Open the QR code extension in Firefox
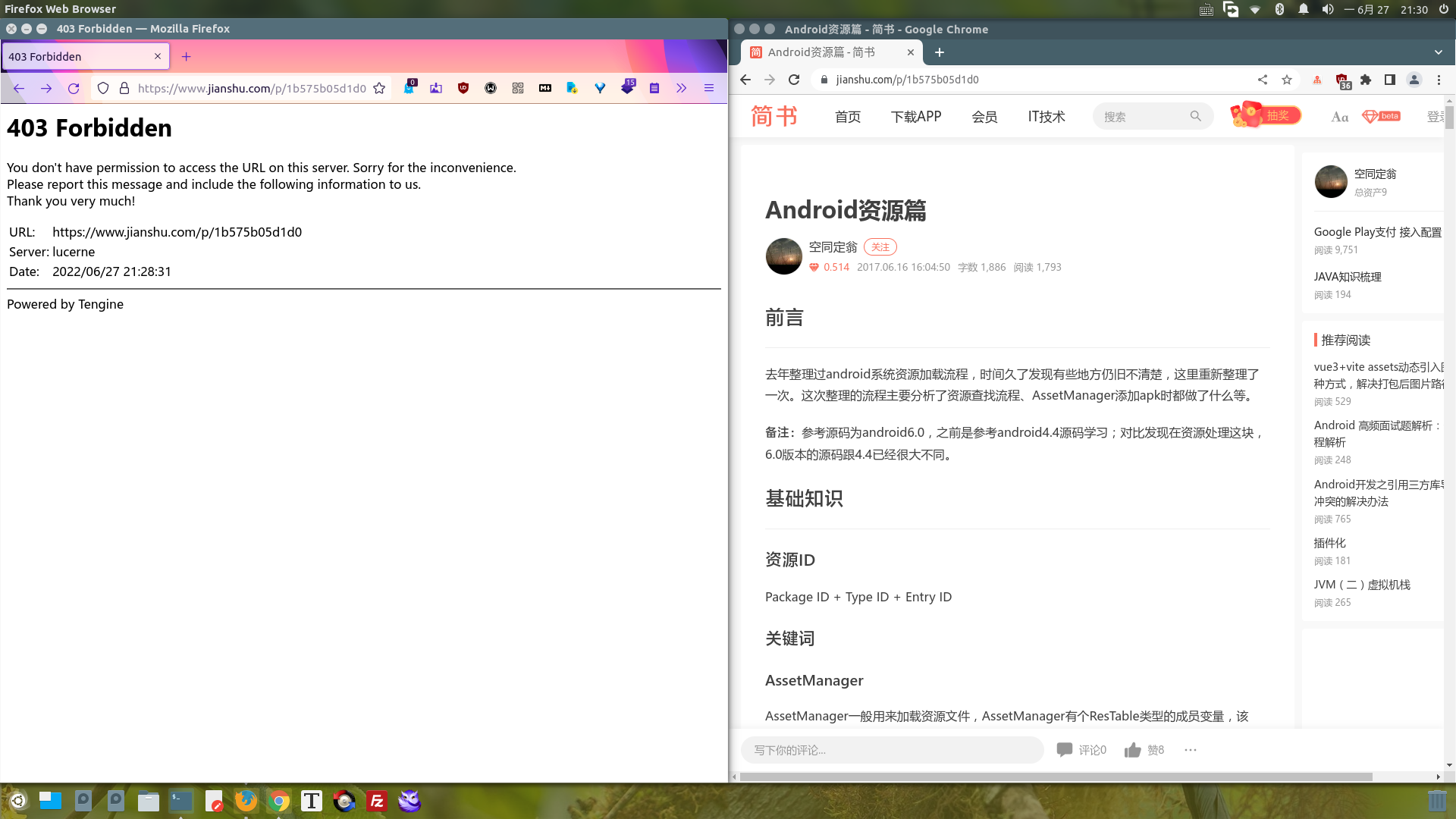 (518, 88)
